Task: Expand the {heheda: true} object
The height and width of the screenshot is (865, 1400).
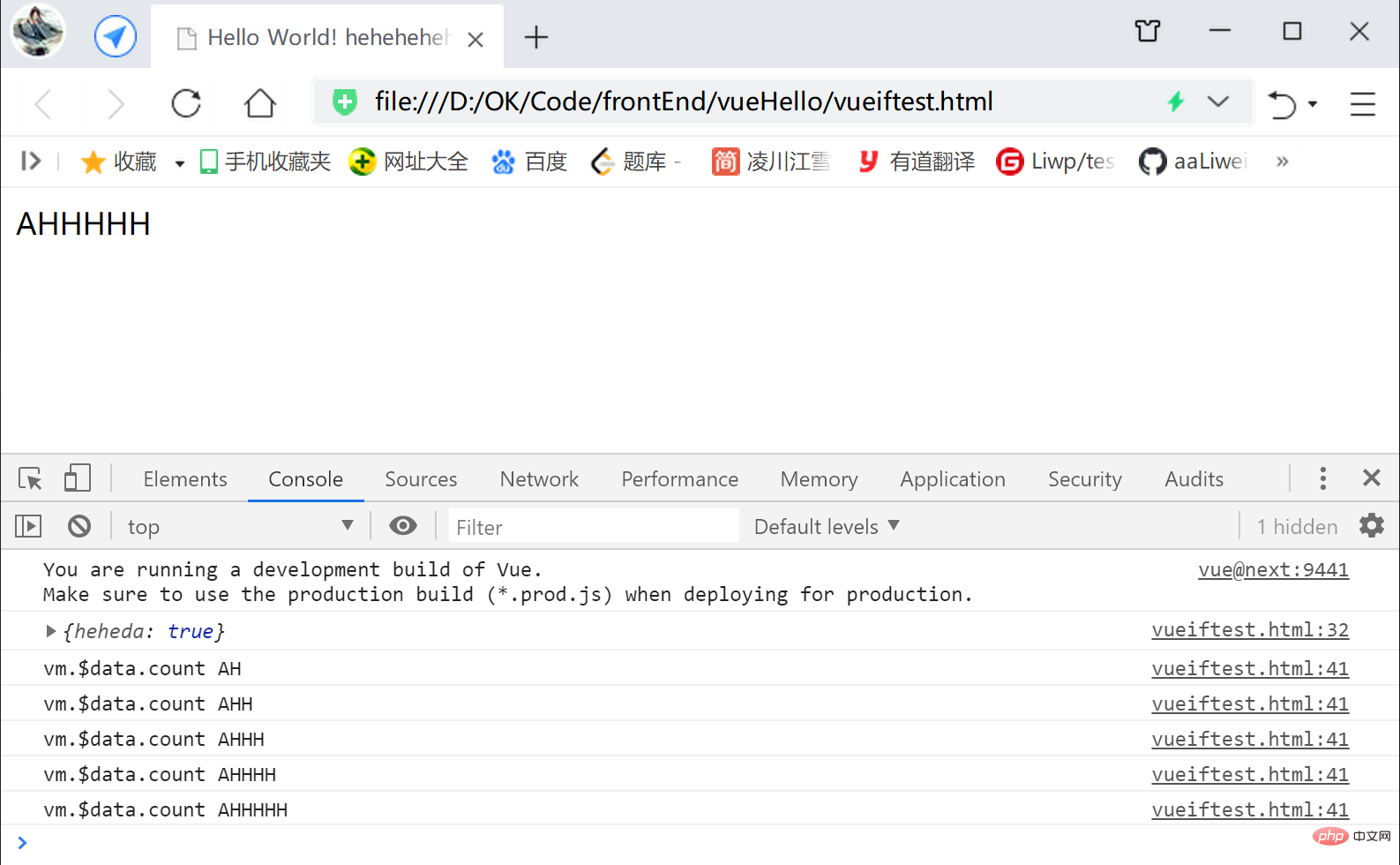Action: (51, 631)
